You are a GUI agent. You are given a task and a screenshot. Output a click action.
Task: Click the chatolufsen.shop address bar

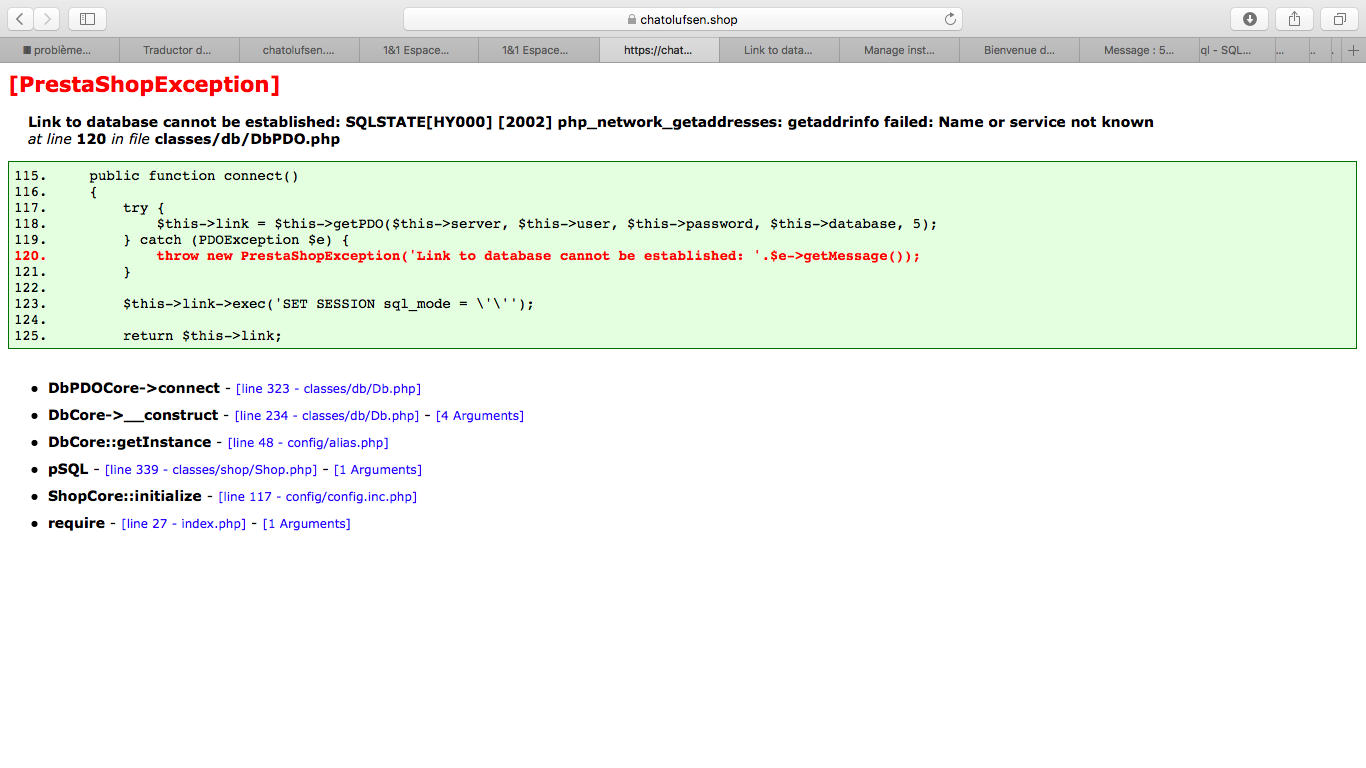pos(683,19)
